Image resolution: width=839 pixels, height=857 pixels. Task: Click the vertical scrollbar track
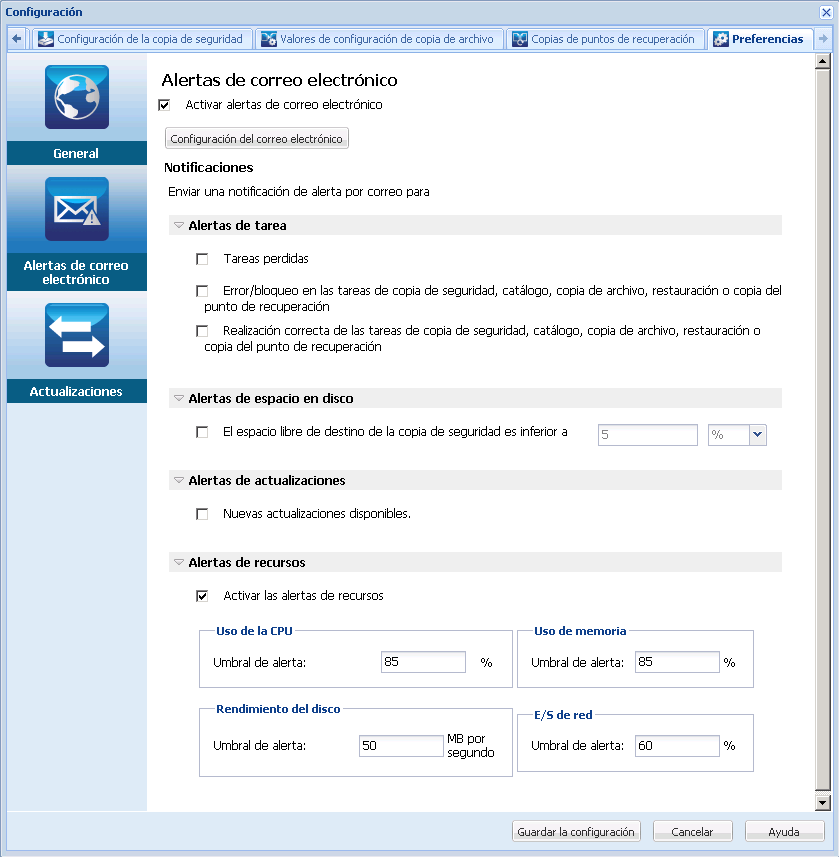coord(822,430)
